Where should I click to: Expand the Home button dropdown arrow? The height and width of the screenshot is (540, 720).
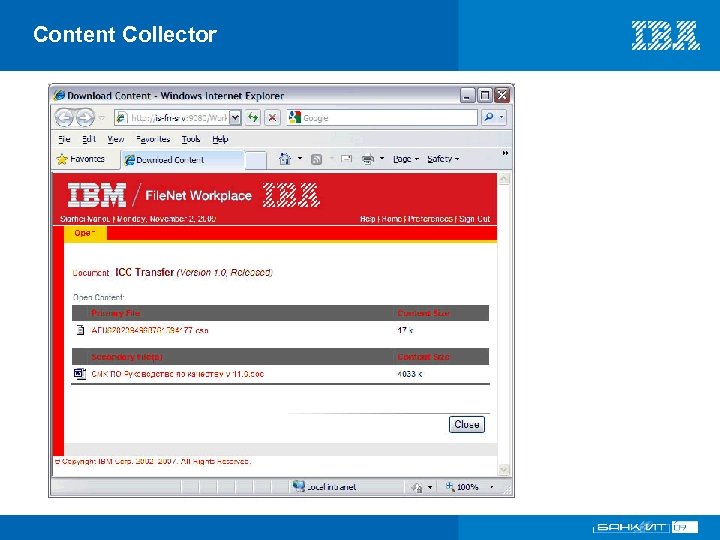click(300, 159)
